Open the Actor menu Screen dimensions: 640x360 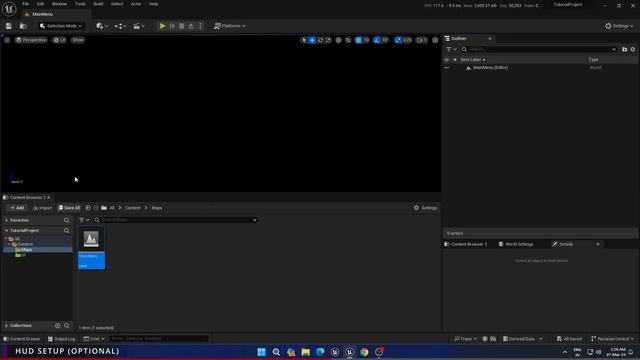pos(136,4)
